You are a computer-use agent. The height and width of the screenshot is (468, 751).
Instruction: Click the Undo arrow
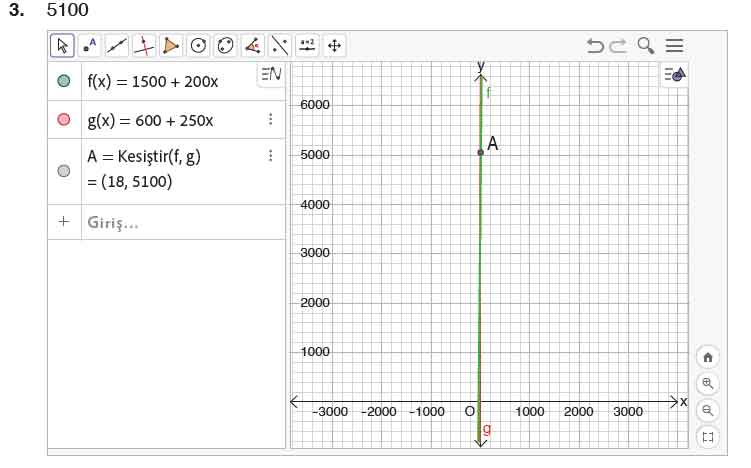595,45
